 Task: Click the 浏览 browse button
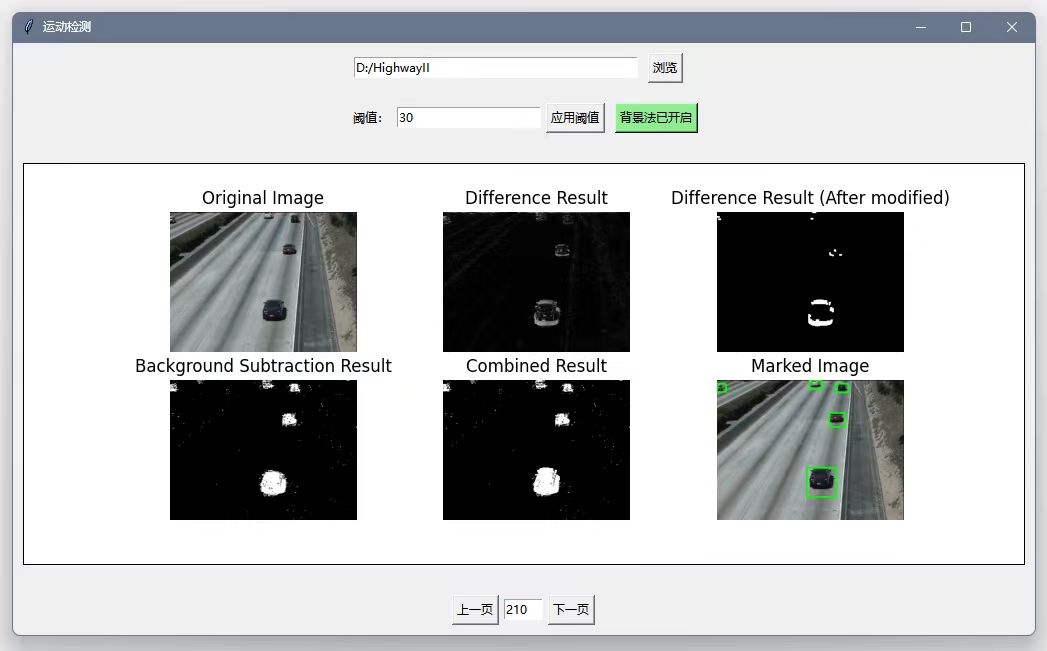[x=665, y=68]
